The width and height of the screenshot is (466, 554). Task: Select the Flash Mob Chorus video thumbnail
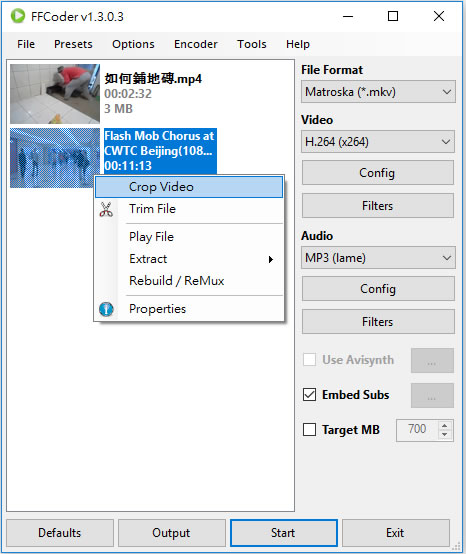point(55,158)
